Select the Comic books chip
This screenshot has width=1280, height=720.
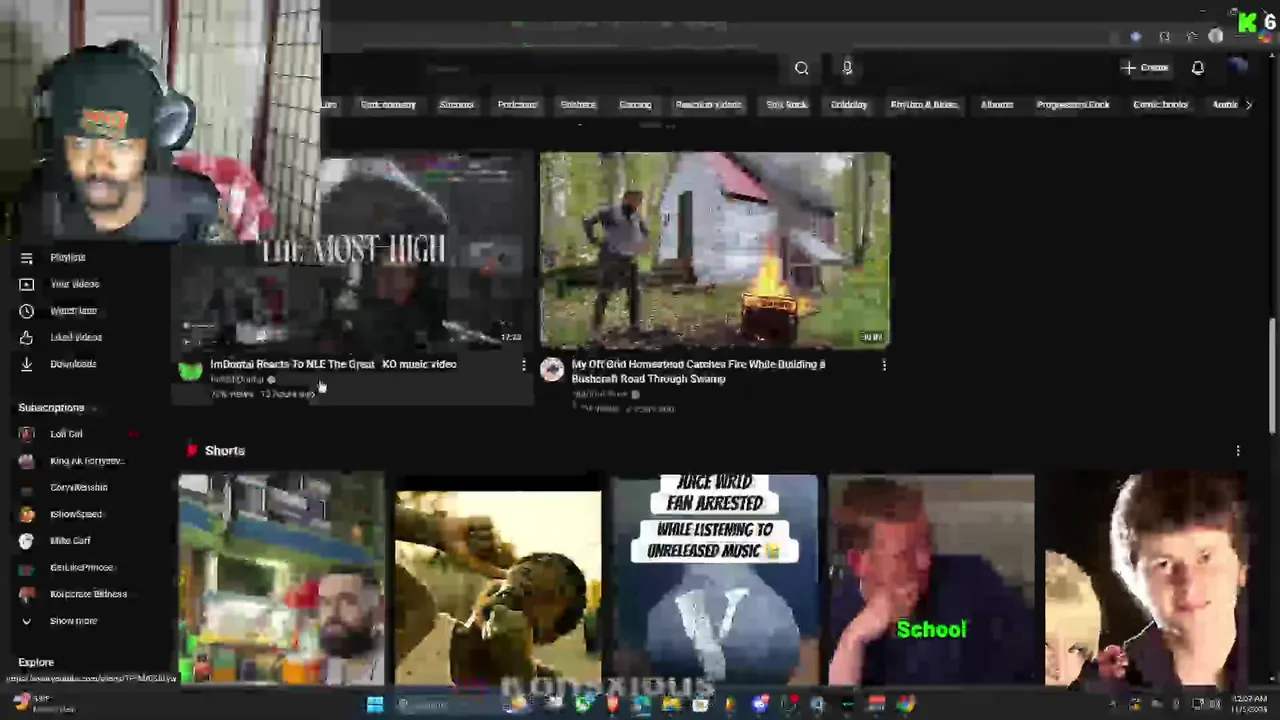point(1160,104)
